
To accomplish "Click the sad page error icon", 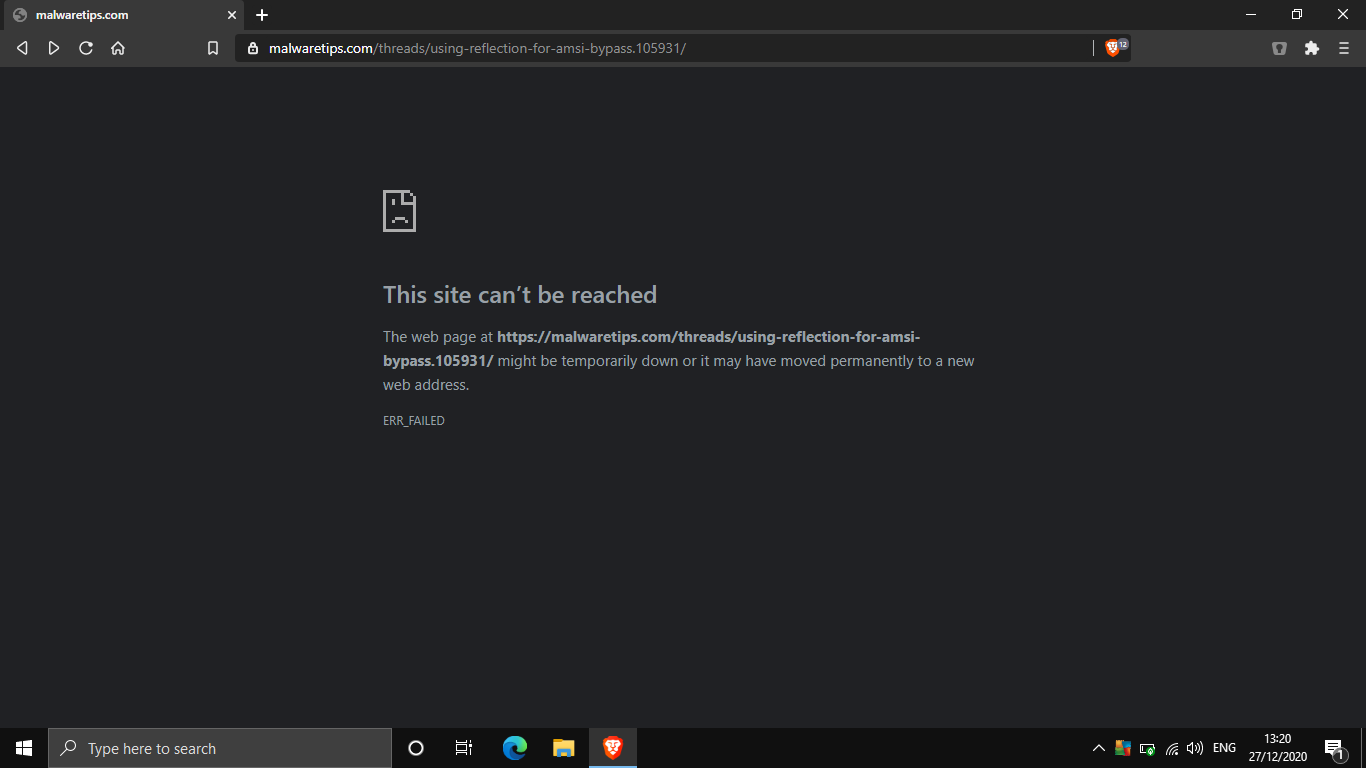I will click(399, 211).
